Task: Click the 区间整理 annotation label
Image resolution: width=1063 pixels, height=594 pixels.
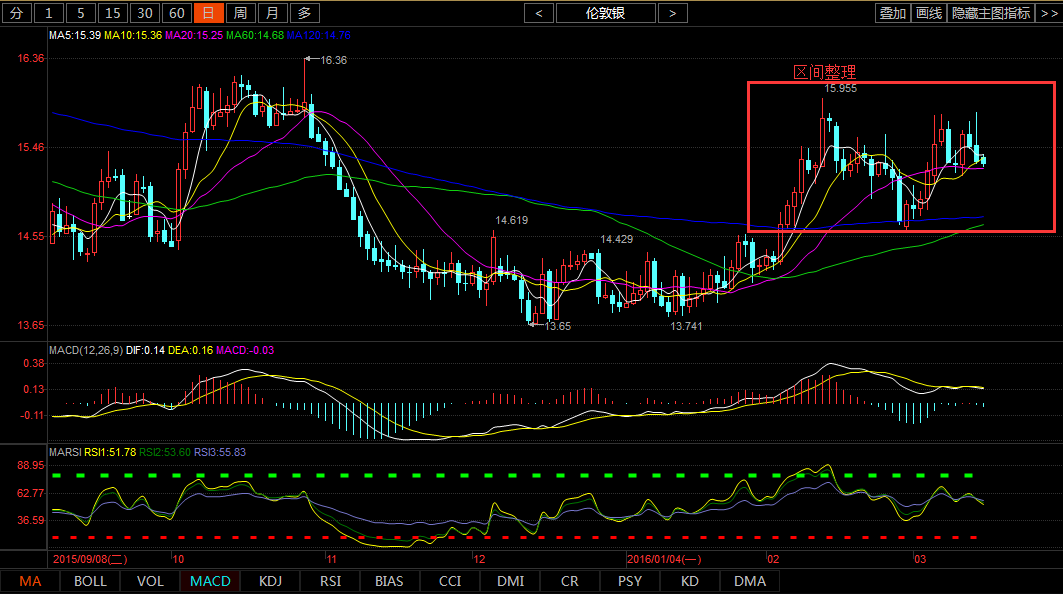Action: coord(824,73)
